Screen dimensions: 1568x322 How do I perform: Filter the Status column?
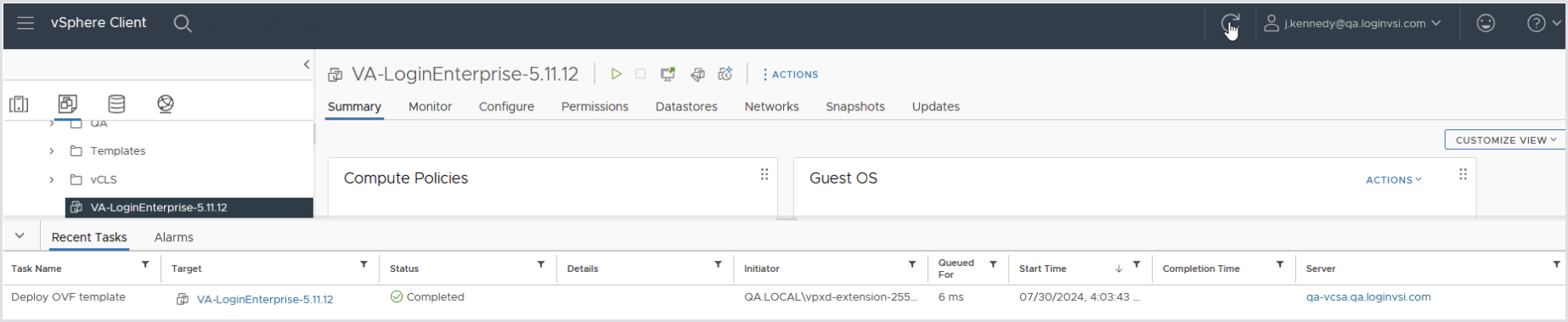coord(541,265)
